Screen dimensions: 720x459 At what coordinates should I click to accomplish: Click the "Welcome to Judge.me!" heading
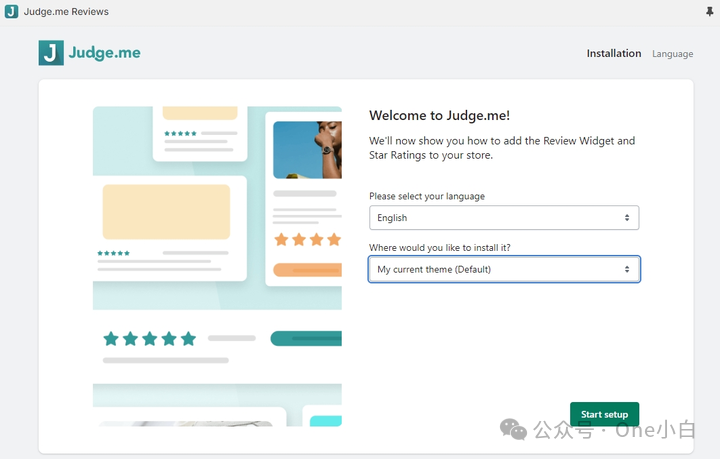pyautogui.click(x=440, y=116)
